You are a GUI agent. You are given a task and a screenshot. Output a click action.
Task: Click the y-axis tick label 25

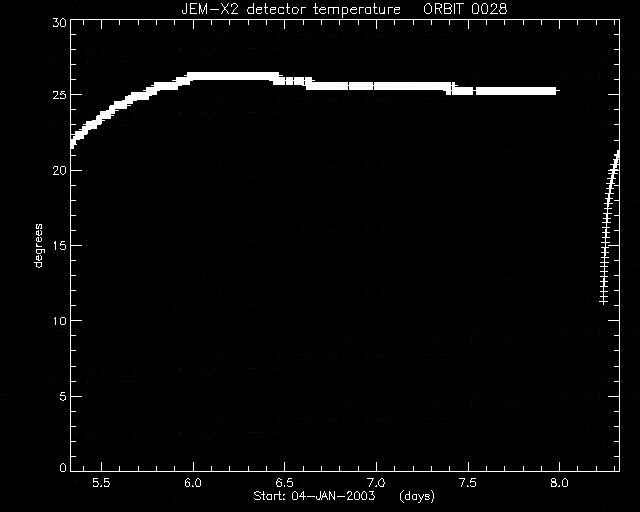59,95
